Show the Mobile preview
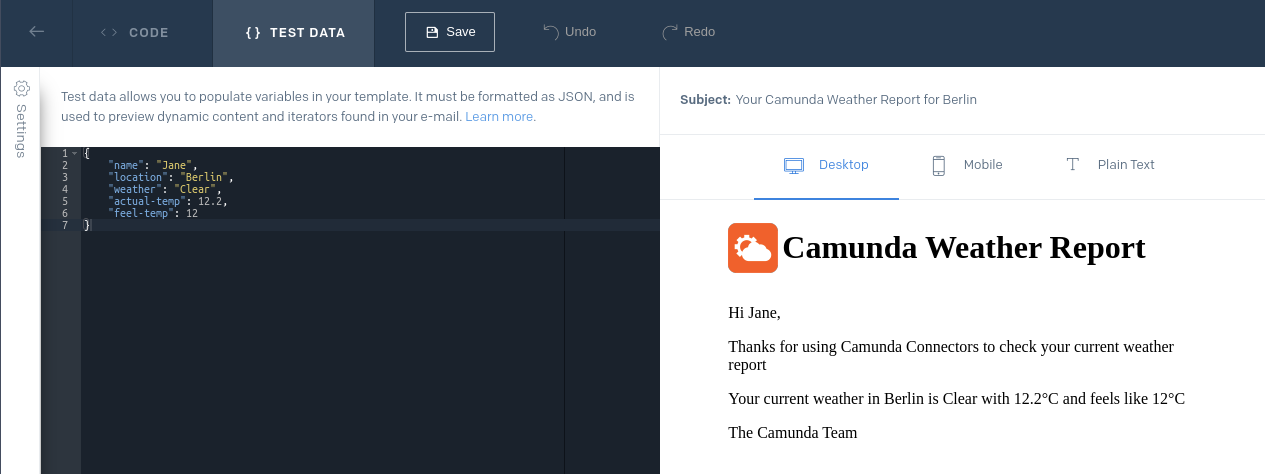Image resolution: width=1265 pixels, height=474 pixels. [966, 165]
